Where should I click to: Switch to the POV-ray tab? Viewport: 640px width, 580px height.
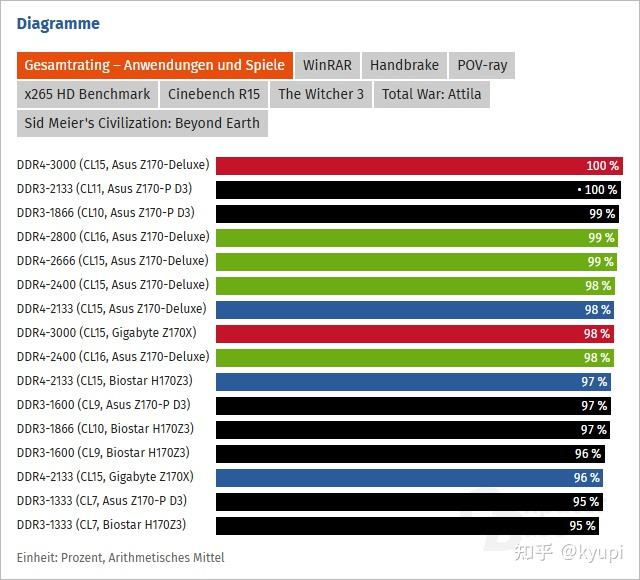click(482, 65)
